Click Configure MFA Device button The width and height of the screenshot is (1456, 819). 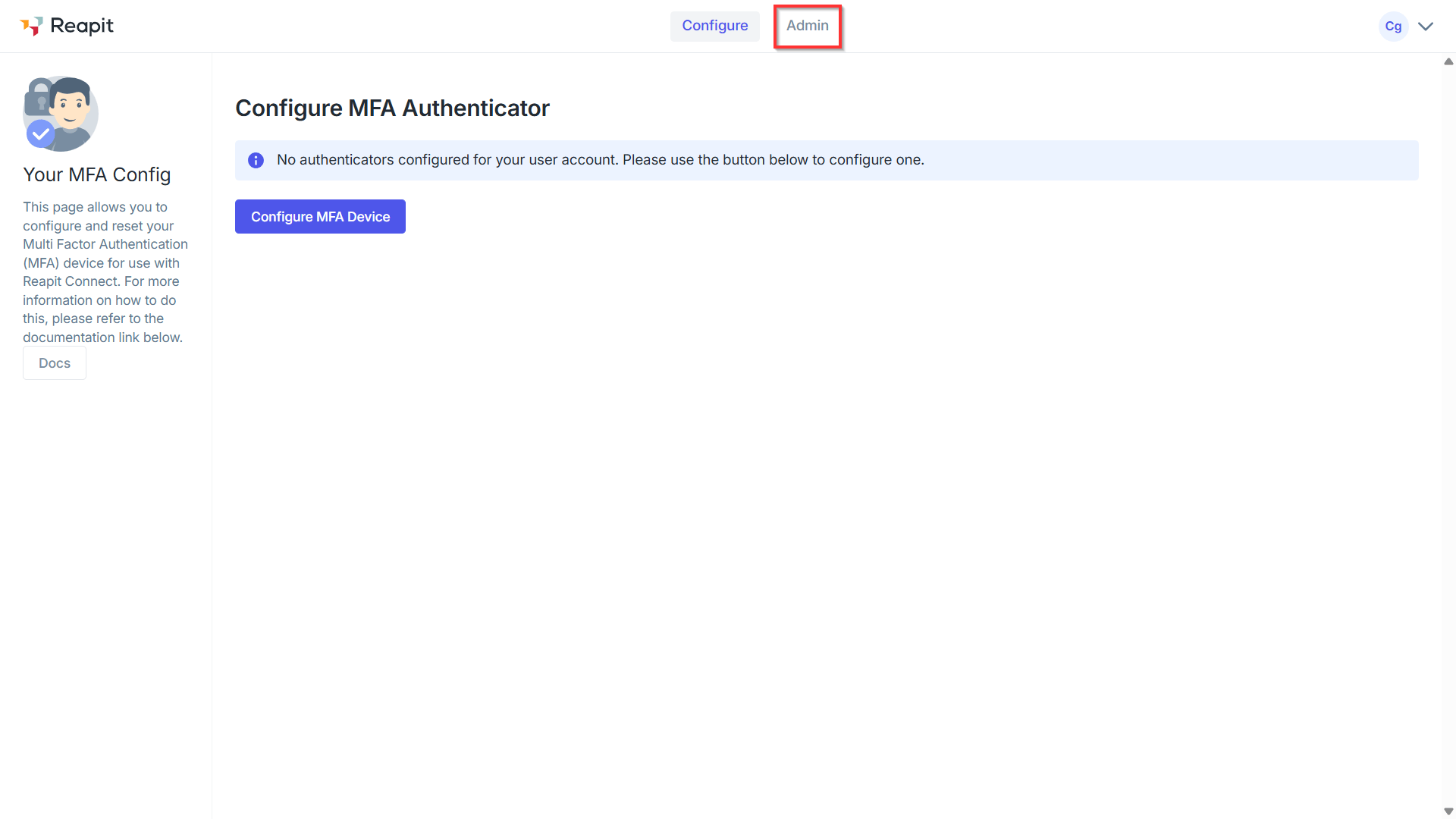320,217
